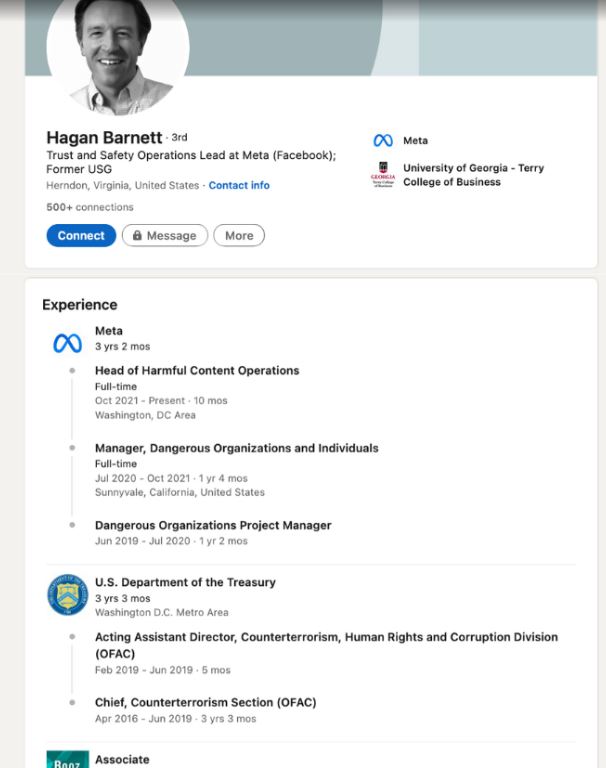Click the lock icon on Message button
The height and width of the screenshot is (768, 606).
click(137, 236)
